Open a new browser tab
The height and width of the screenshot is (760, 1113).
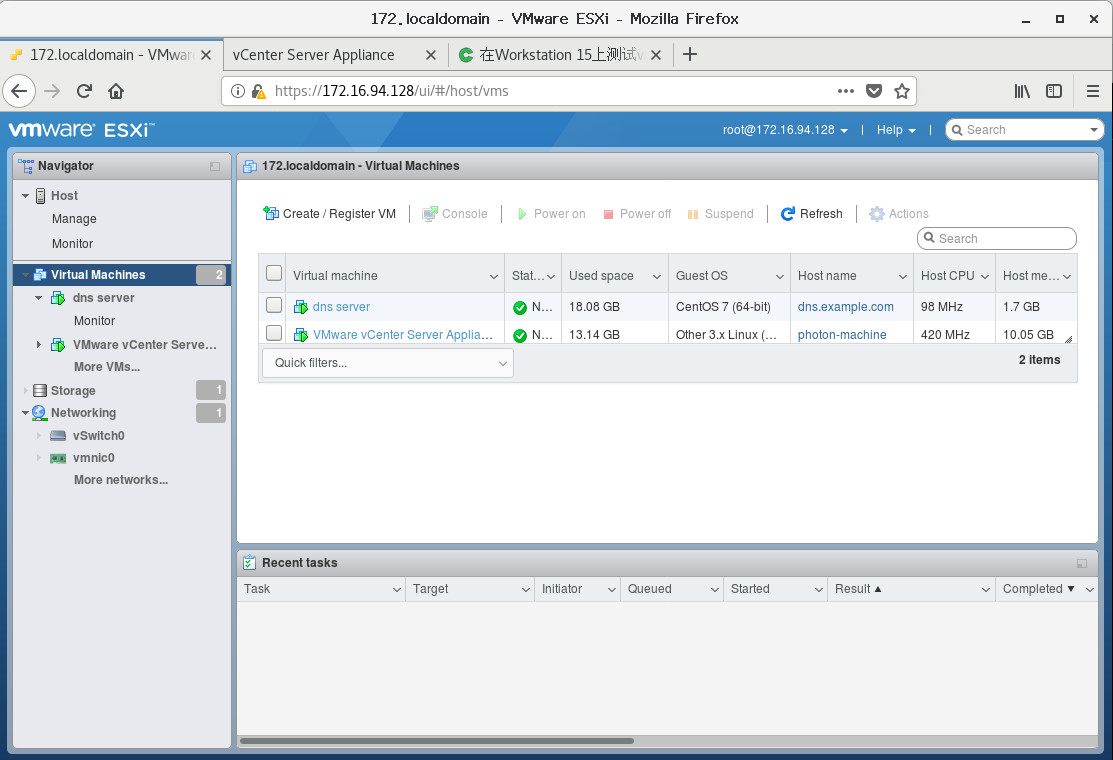689,55
